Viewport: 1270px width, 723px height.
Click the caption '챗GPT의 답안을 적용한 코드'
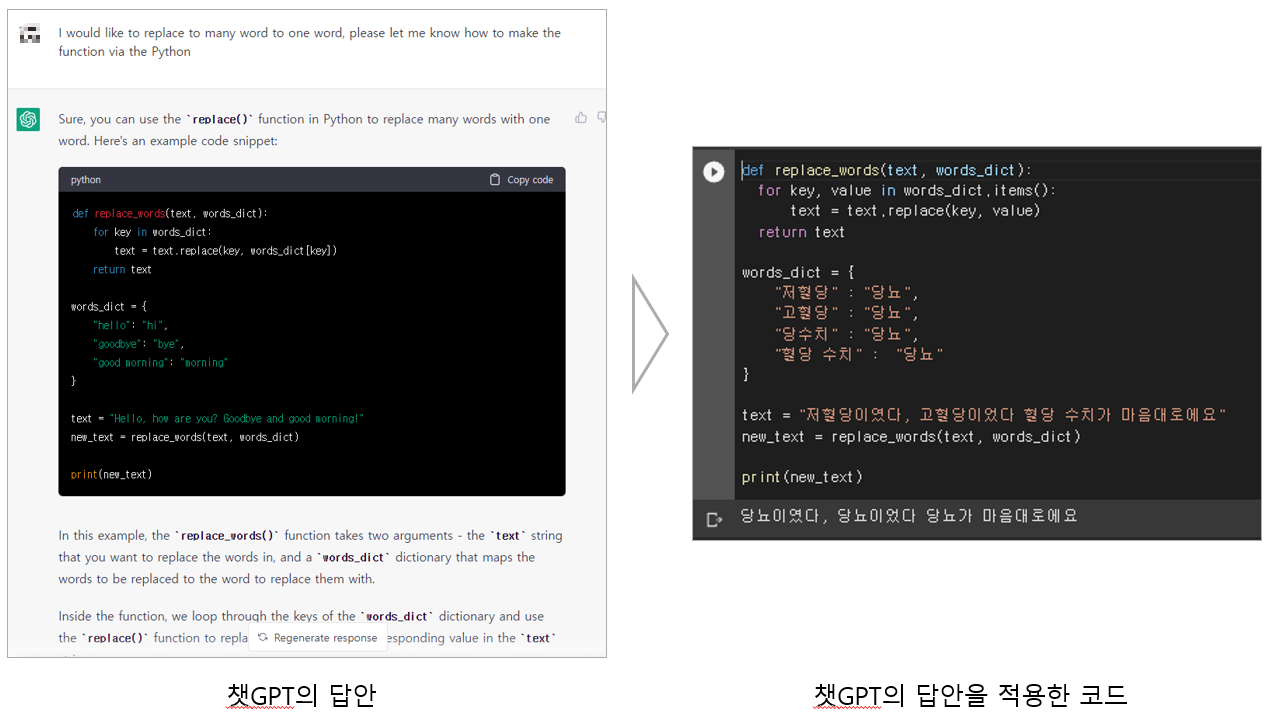(970, 695)
